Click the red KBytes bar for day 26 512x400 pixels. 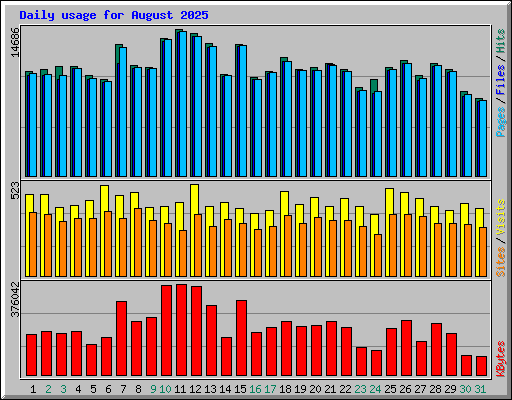point(407,348)
